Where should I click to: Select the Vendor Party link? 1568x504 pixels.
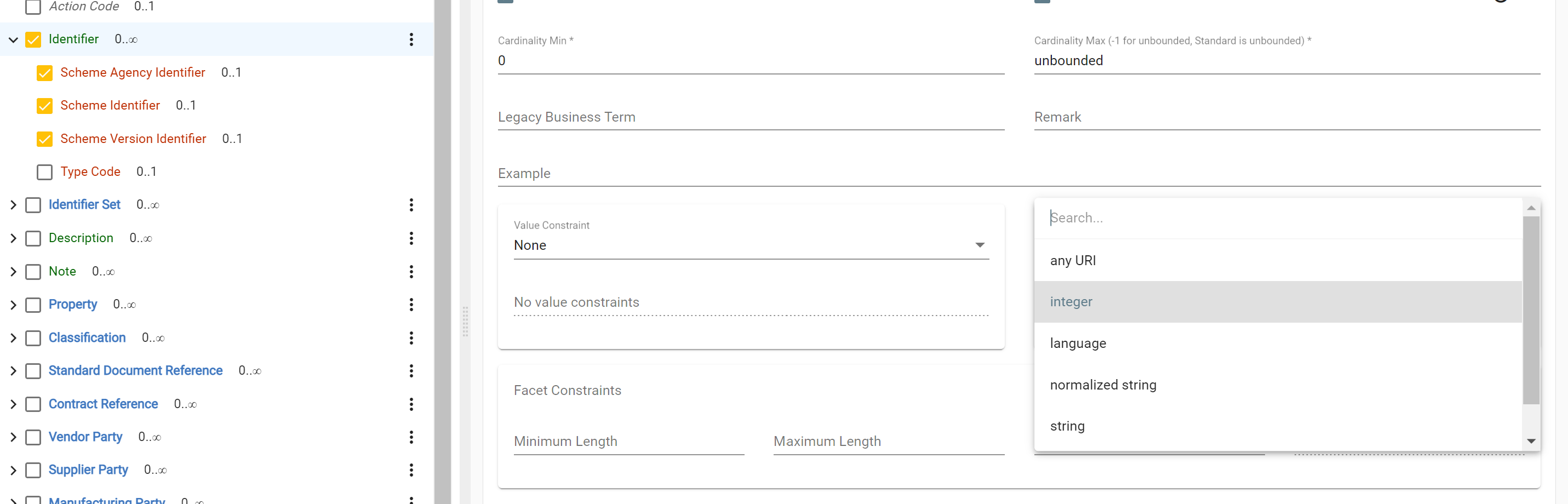pos(84,437)
